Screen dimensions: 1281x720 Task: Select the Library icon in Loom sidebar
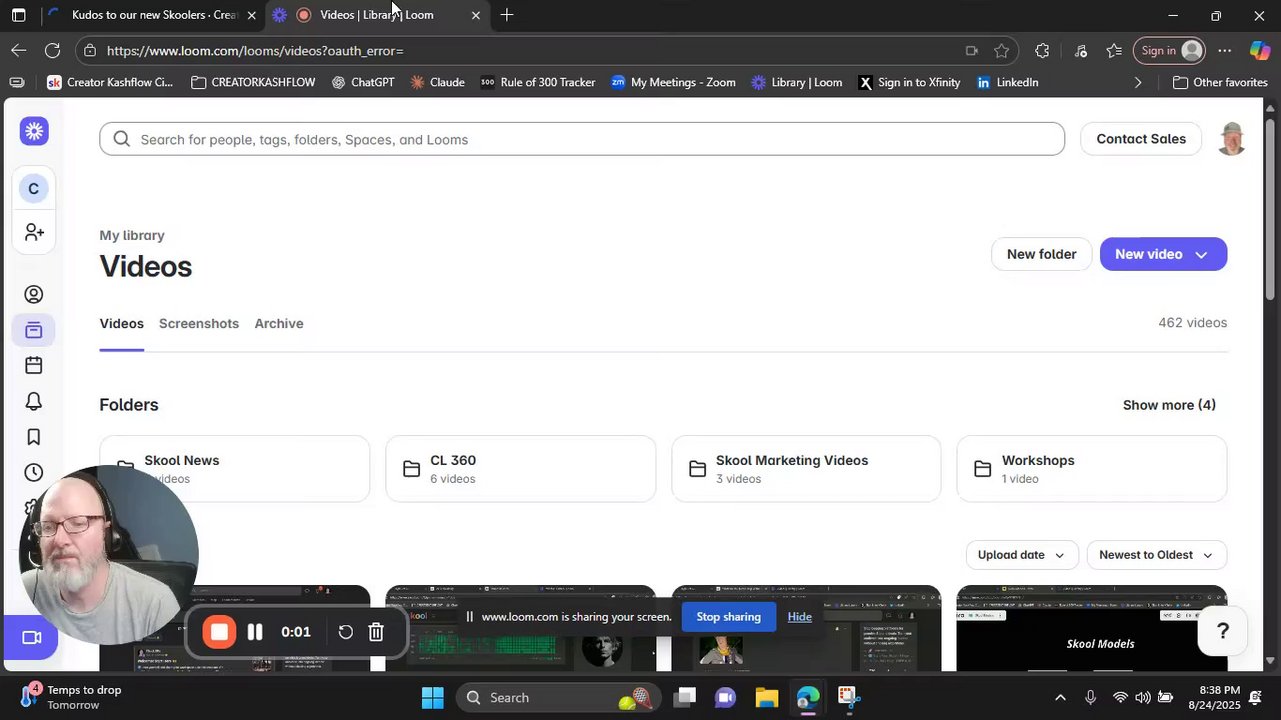[x=34, y=330]
